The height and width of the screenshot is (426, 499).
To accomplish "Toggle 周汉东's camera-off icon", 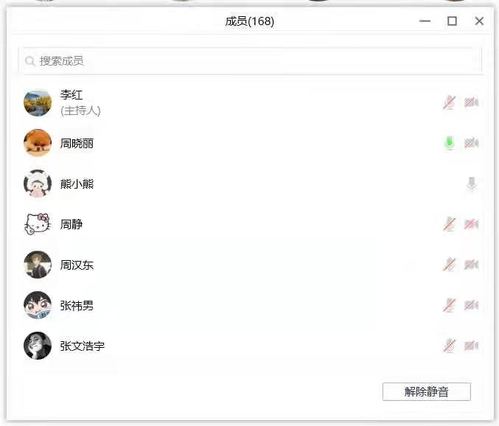I will point(471,265).
